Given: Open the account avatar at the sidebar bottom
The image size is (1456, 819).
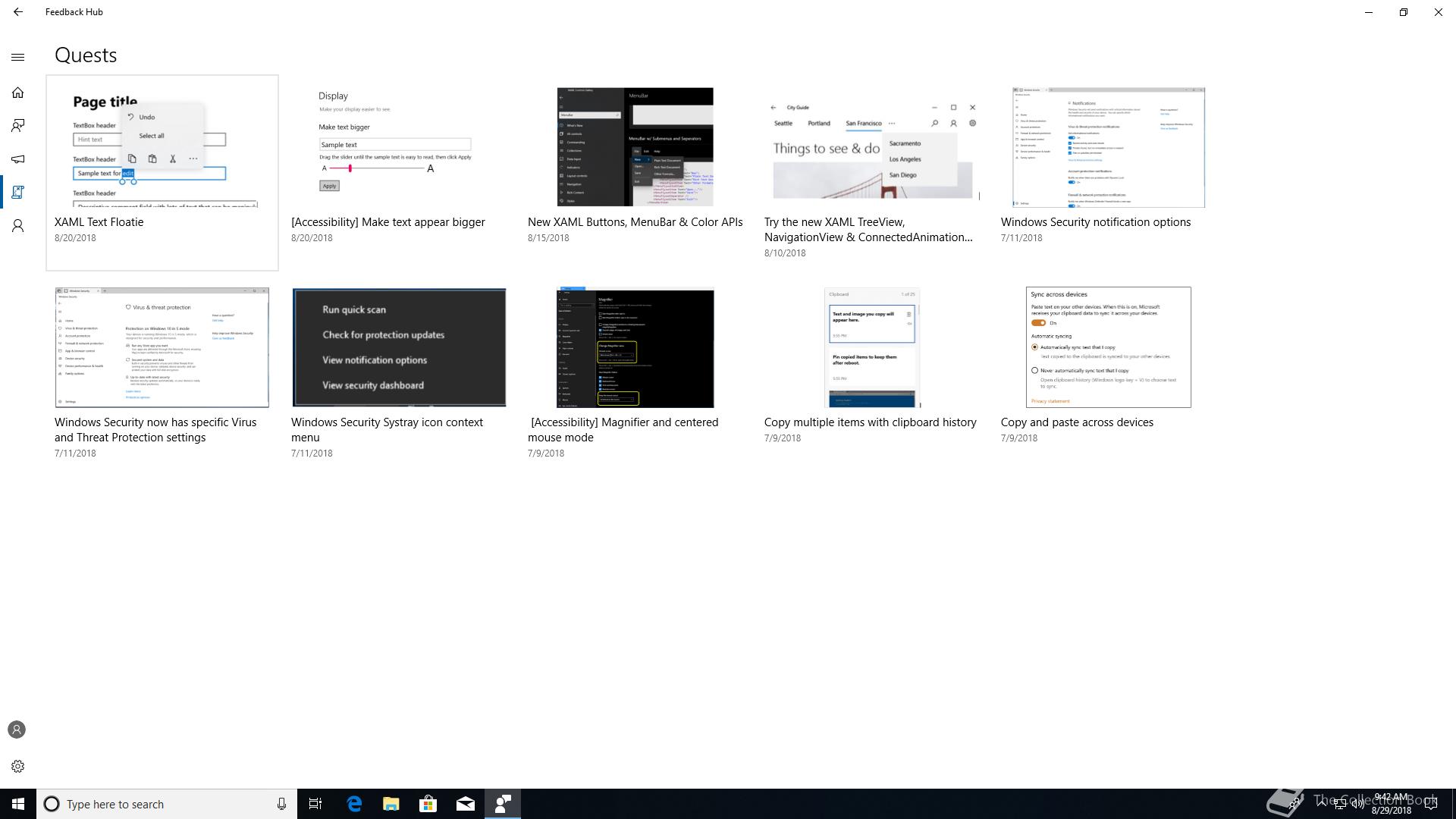Looking at the screenshot, I should click(x=17, y=730).
